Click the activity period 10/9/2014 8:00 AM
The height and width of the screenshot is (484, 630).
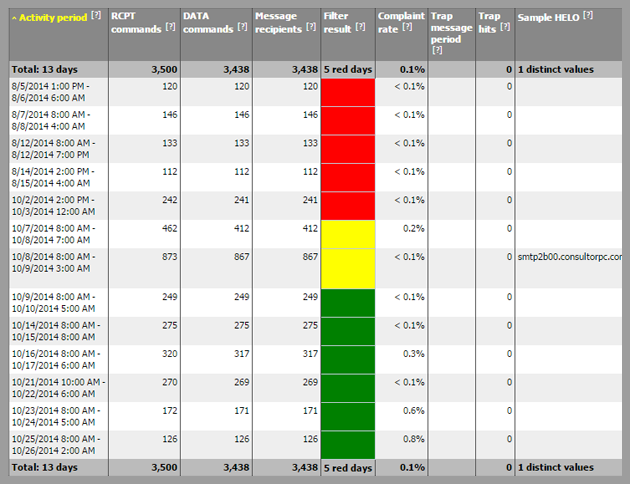53,303
